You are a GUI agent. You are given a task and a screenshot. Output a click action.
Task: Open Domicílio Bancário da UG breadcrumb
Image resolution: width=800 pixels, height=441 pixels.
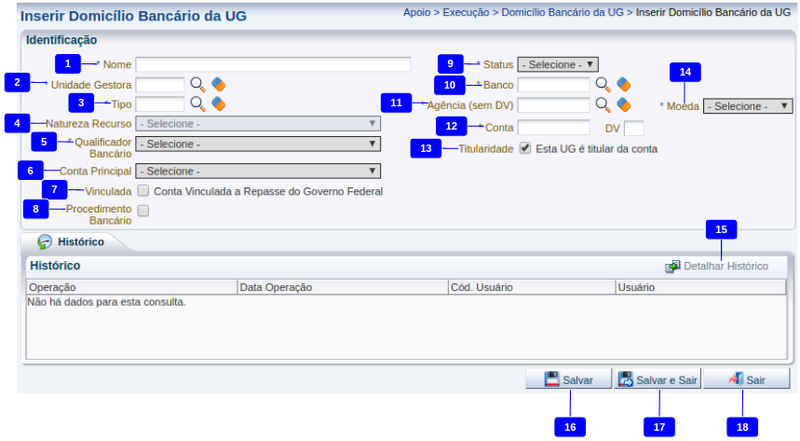click(564, 13)
